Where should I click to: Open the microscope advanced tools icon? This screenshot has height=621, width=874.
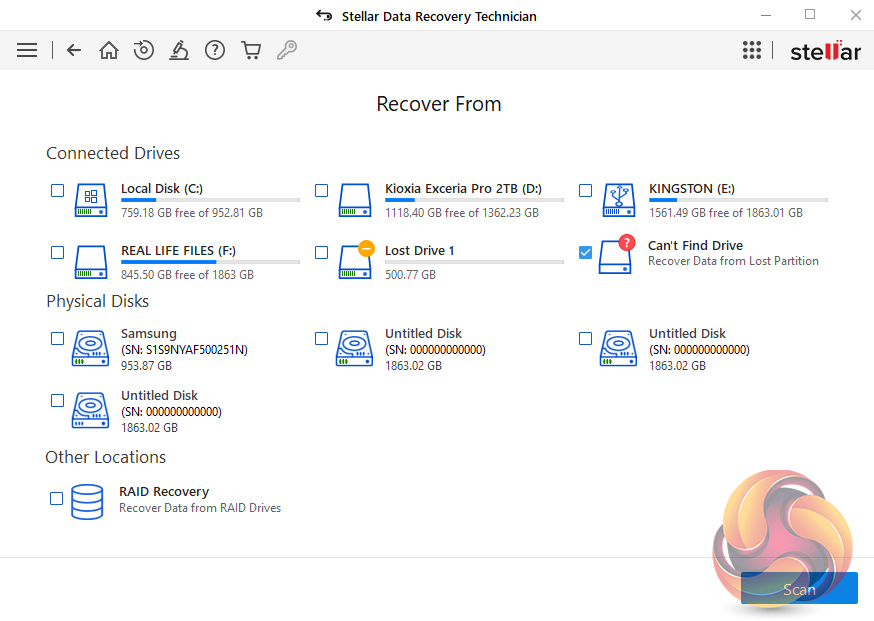[x=179, y=50]
